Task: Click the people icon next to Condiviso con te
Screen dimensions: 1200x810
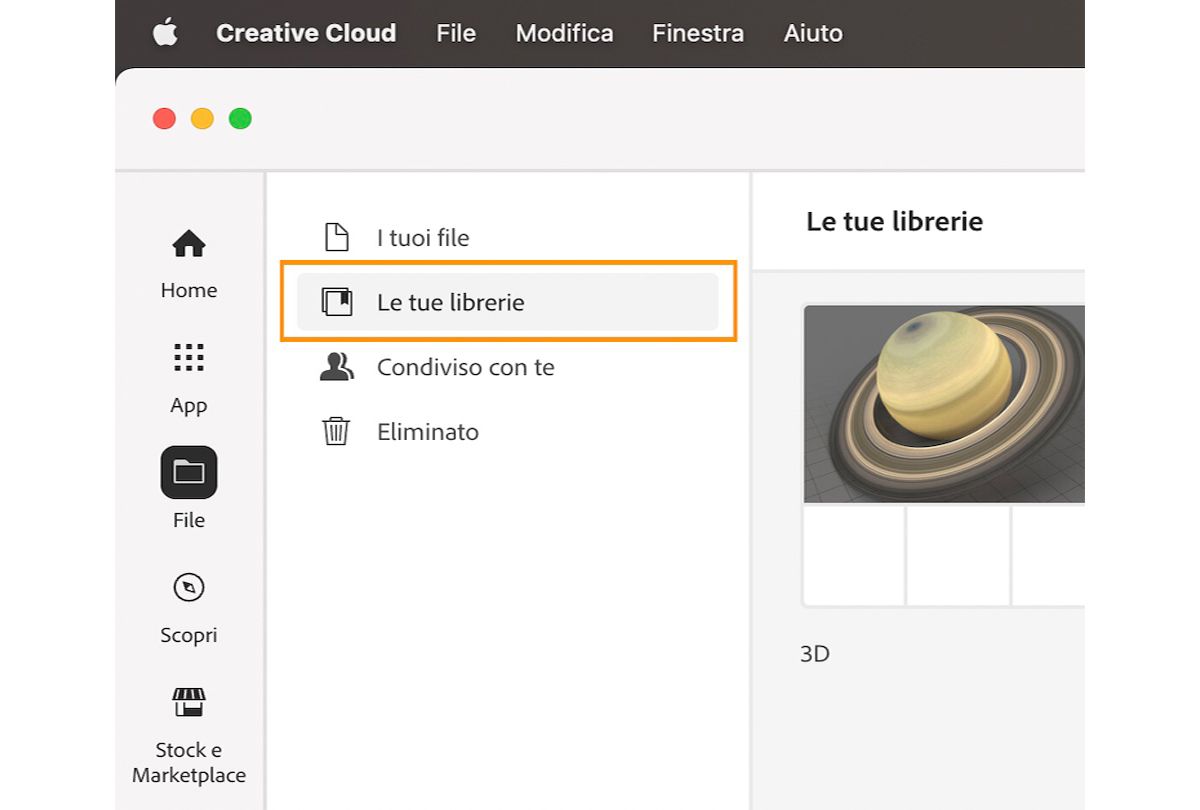Action: click(x=336, y=367)
